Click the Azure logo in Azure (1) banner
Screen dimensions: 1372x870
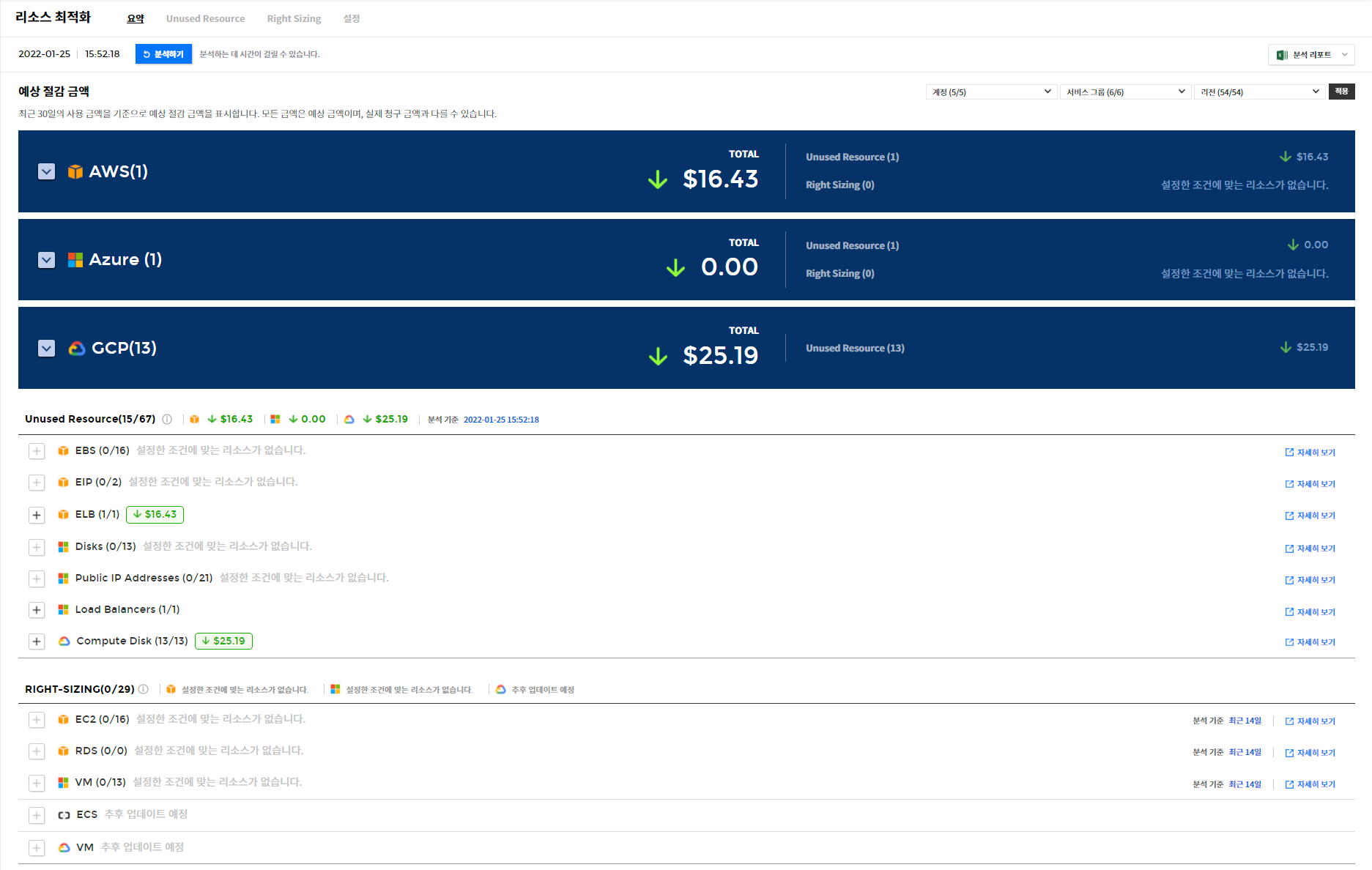click(x=75, y=260)
